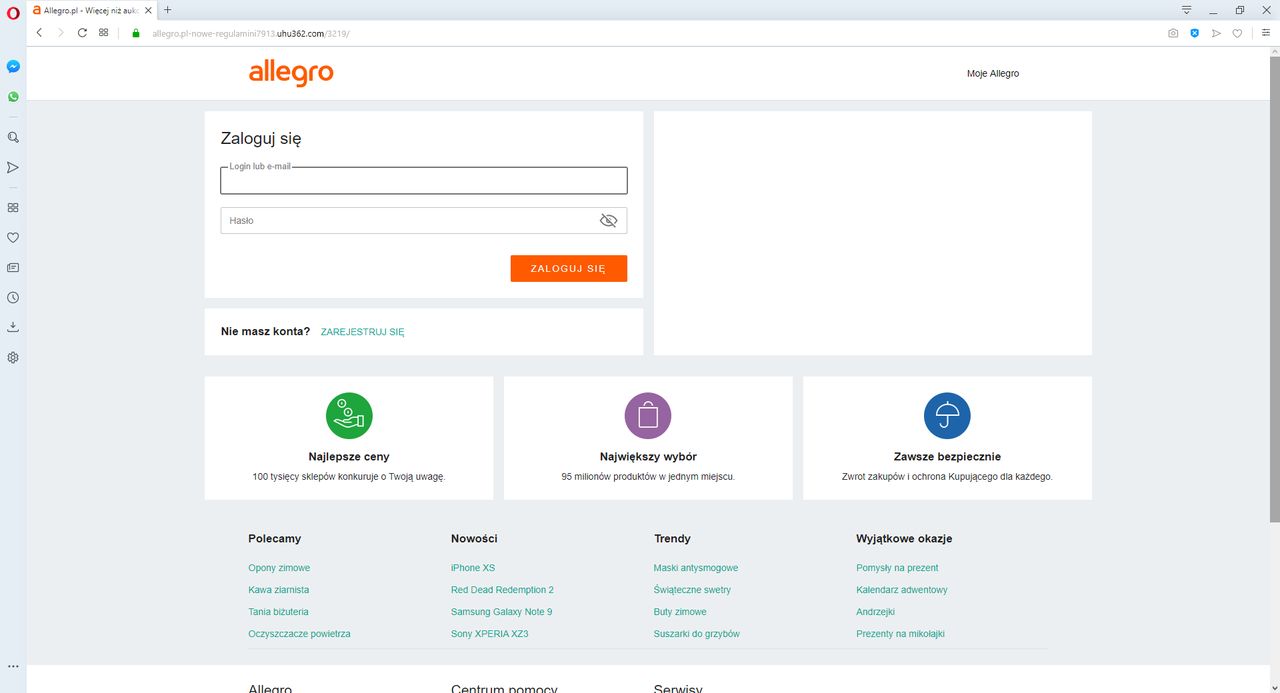Viewport: 1280px width, 693px height.
Task: Open the Samsung Galaxy Note 9 link
Action: click(501, 612)
